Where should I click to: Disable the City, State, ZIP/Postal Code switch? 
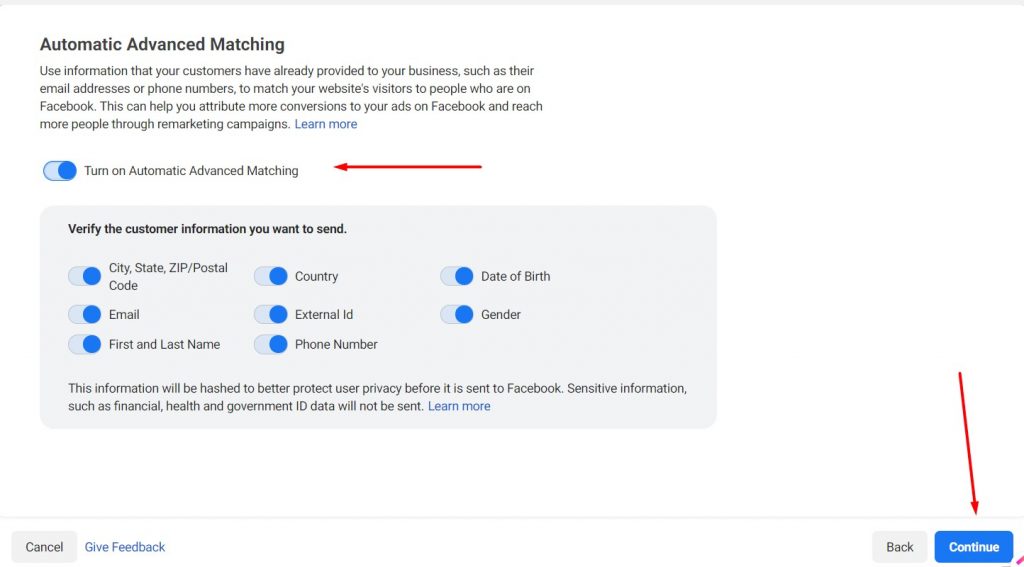point(85,276)
